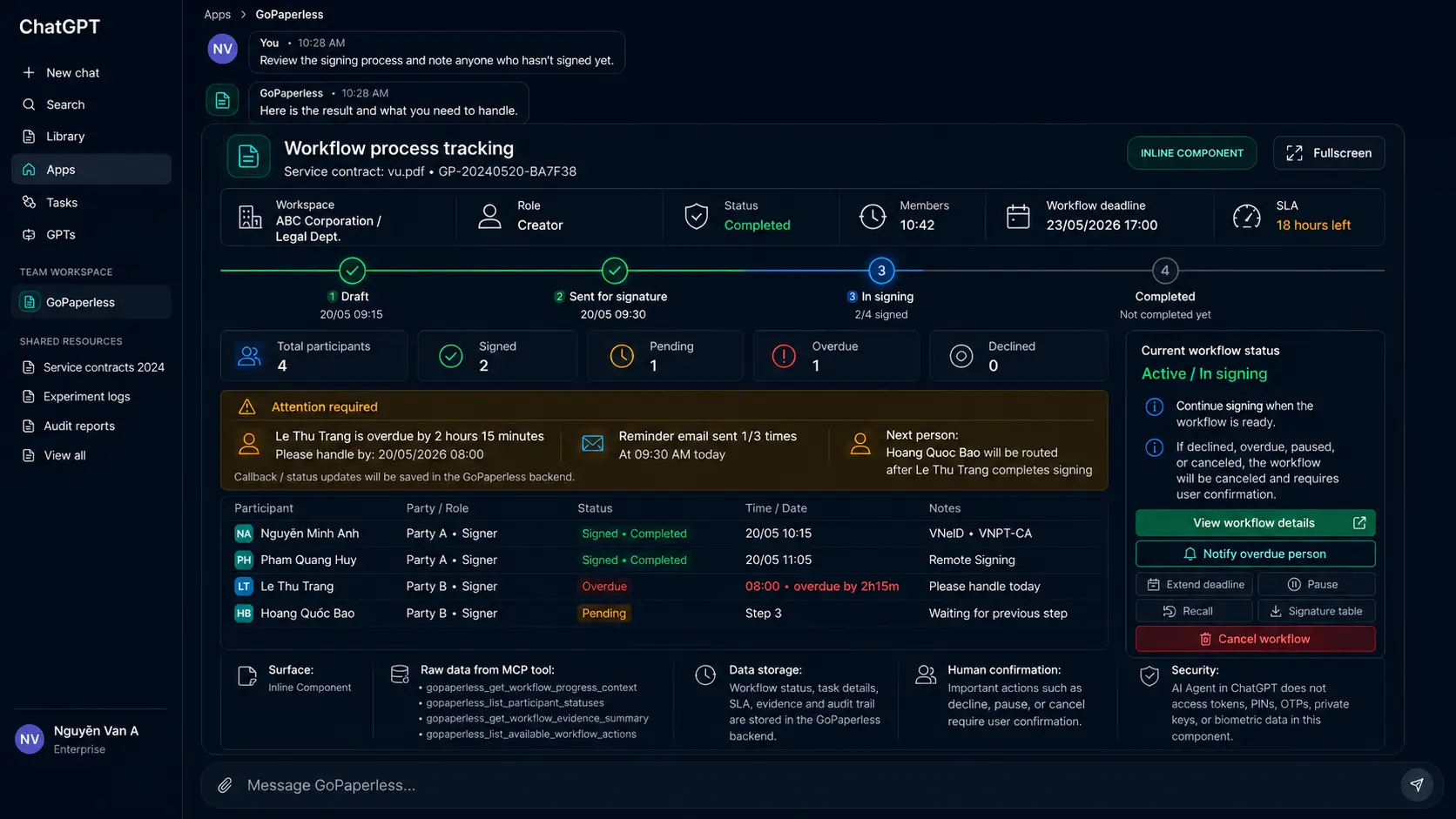Click the Attention required warning triangle
The width and height of the screenshot is (1456, 819).
coord(247,406)
